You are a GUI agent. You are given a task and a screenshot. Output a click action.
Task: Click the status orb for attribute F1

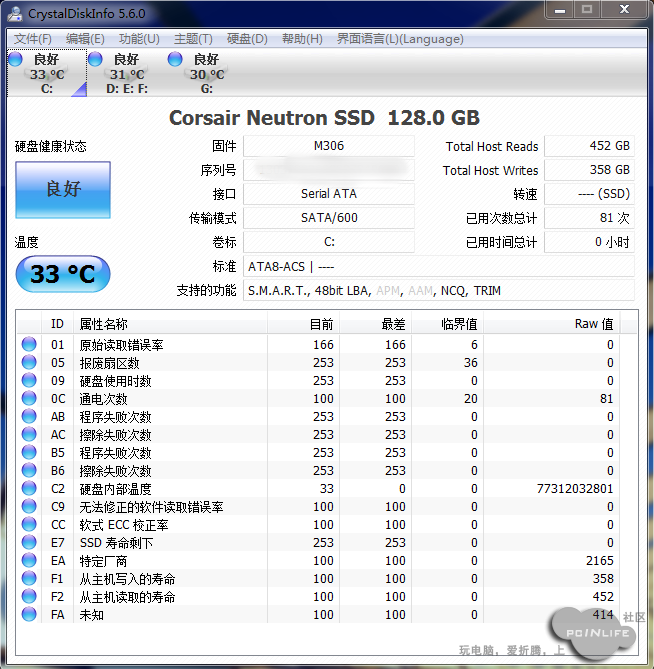click(x=29, y=578)
